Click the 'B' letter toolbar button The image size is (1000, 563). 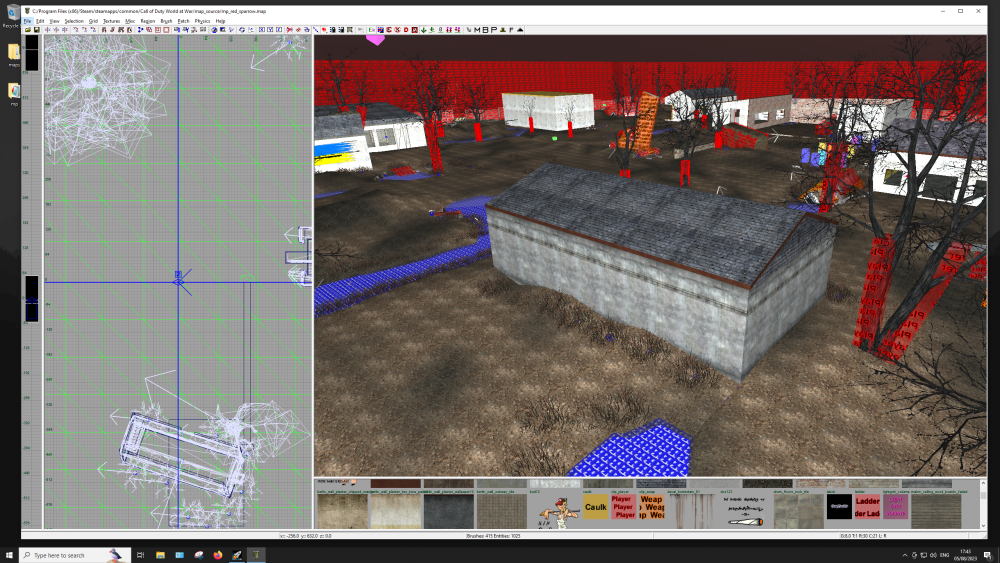click(x=485, y=29)
